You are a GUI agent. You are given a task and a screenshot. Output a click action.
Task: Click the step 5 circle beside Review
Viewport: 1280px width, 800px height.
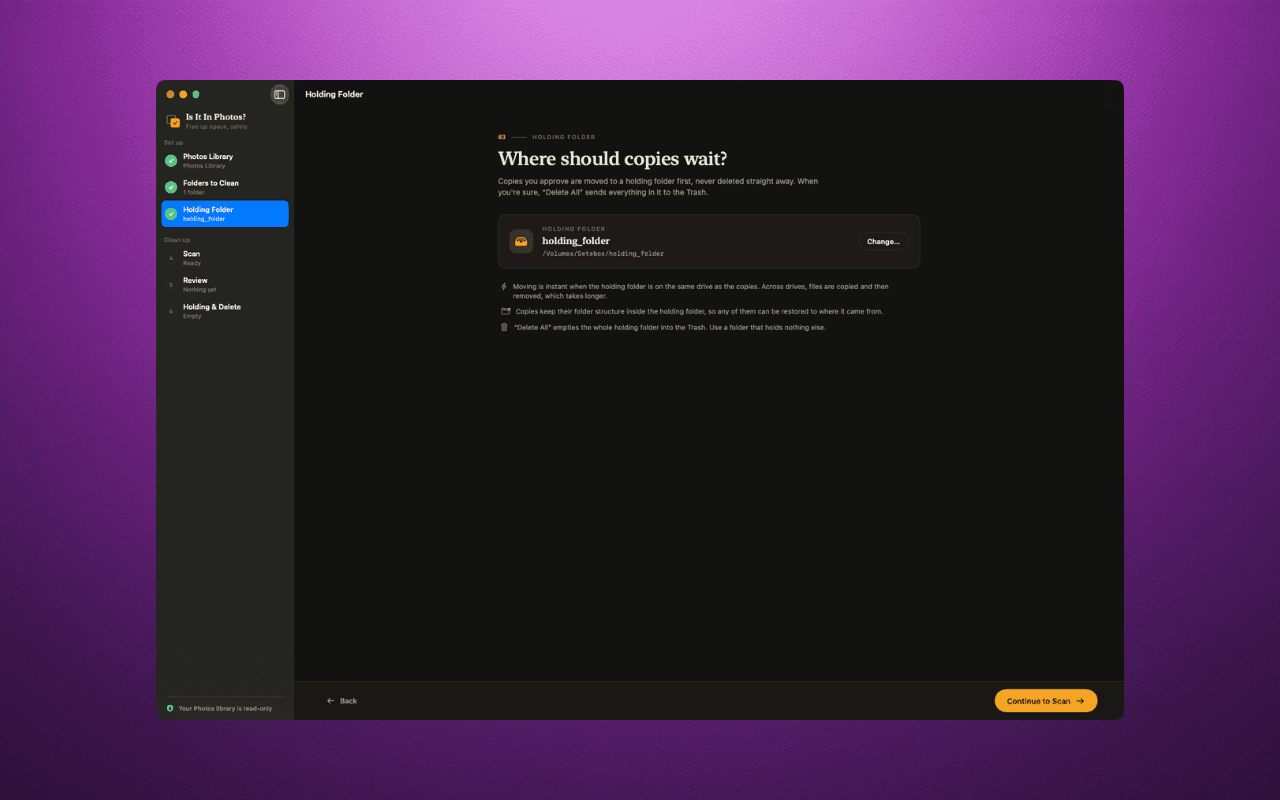[171, 285]
